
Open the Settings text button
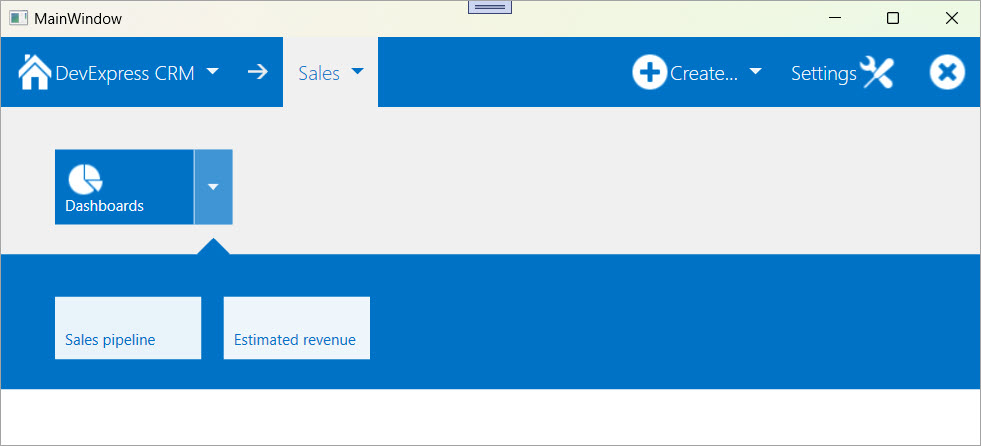823,73
